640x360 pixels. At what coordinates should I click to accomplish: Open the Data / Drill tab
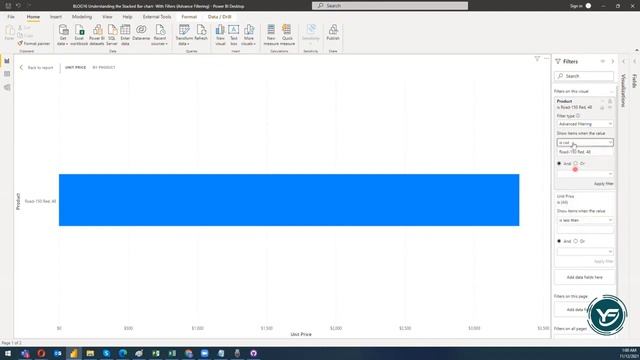click(220, 17)
